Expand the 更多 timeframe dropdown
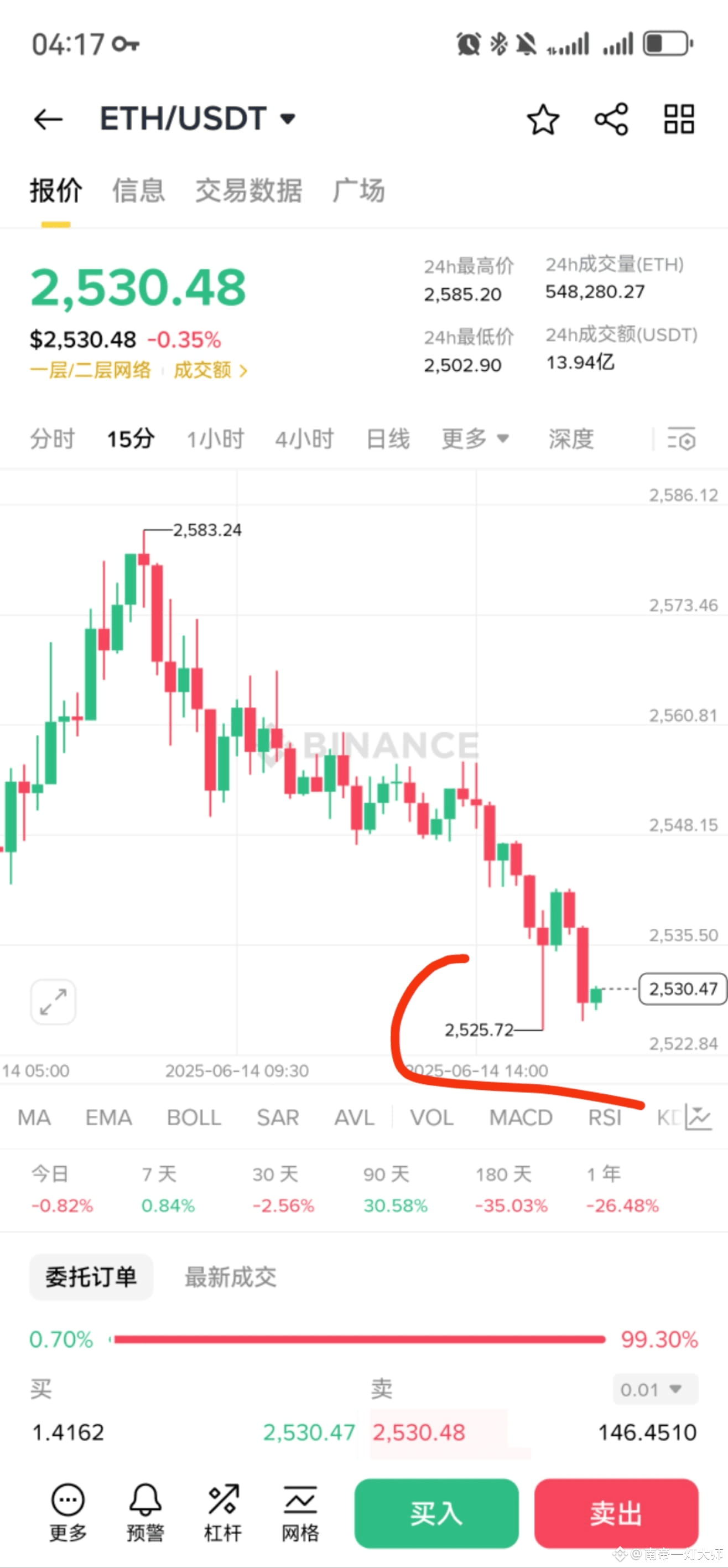728x1568 pixels. (x=475, y=438)
